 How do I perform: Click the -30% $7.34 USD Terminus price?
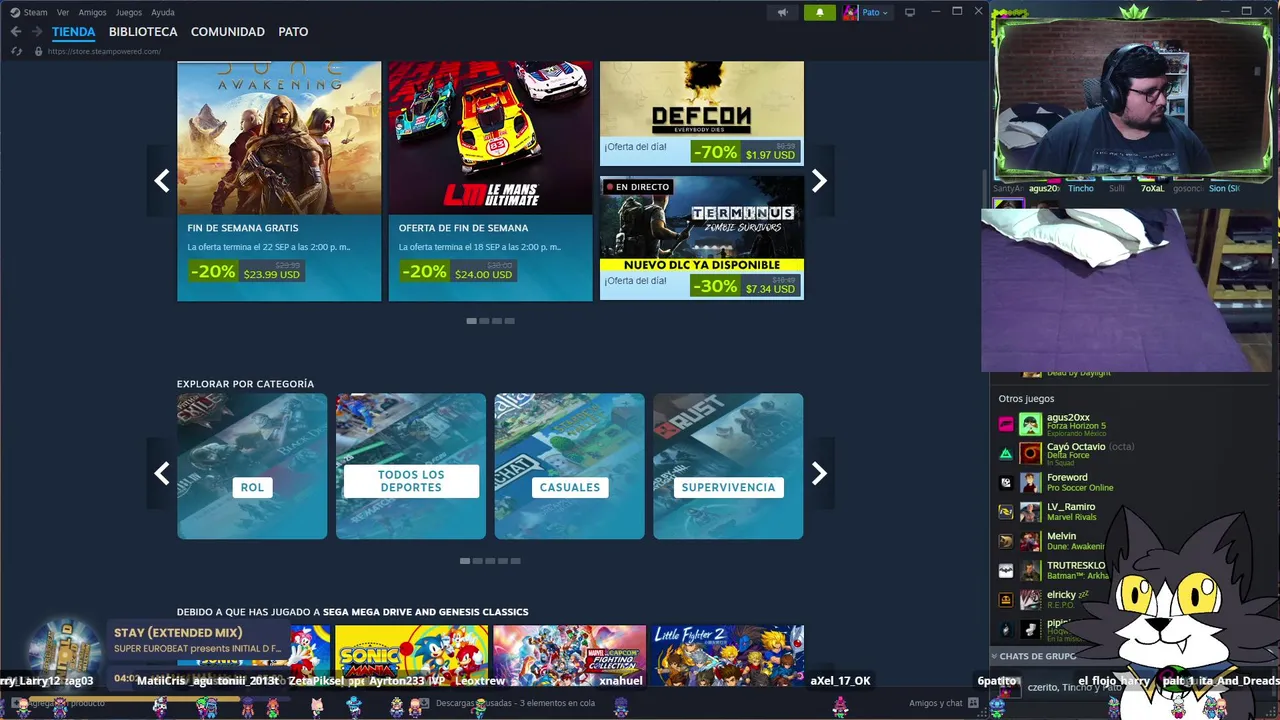pyautogui.click(x=744, y=286)
